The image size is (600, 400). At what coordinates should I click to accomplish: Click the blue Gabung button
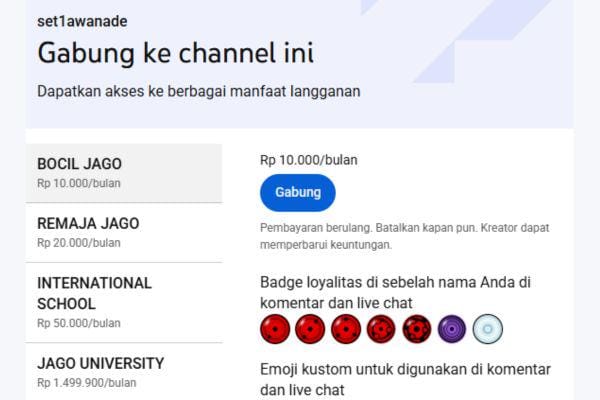[x=298, y=193]
